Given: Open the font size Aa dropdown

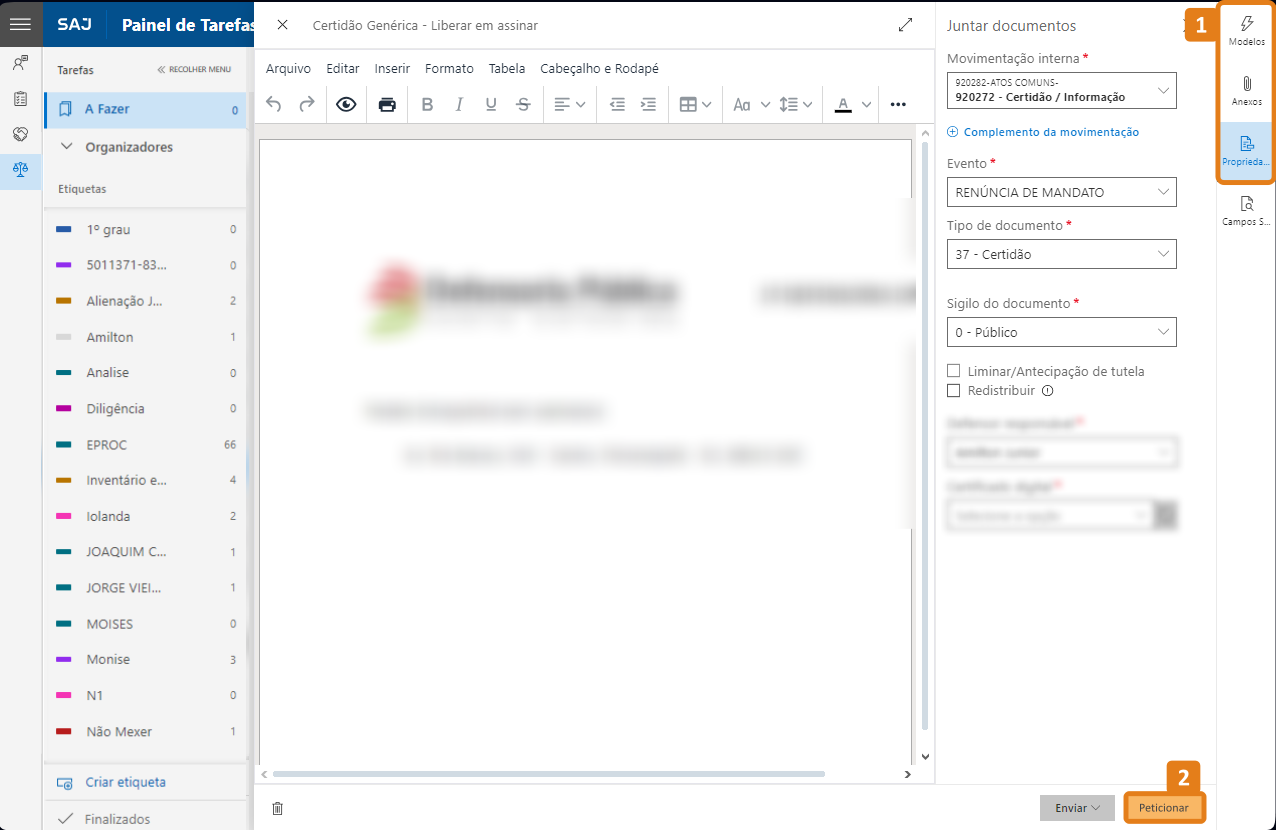Looking at the screenshot, I should click(752, 104).
